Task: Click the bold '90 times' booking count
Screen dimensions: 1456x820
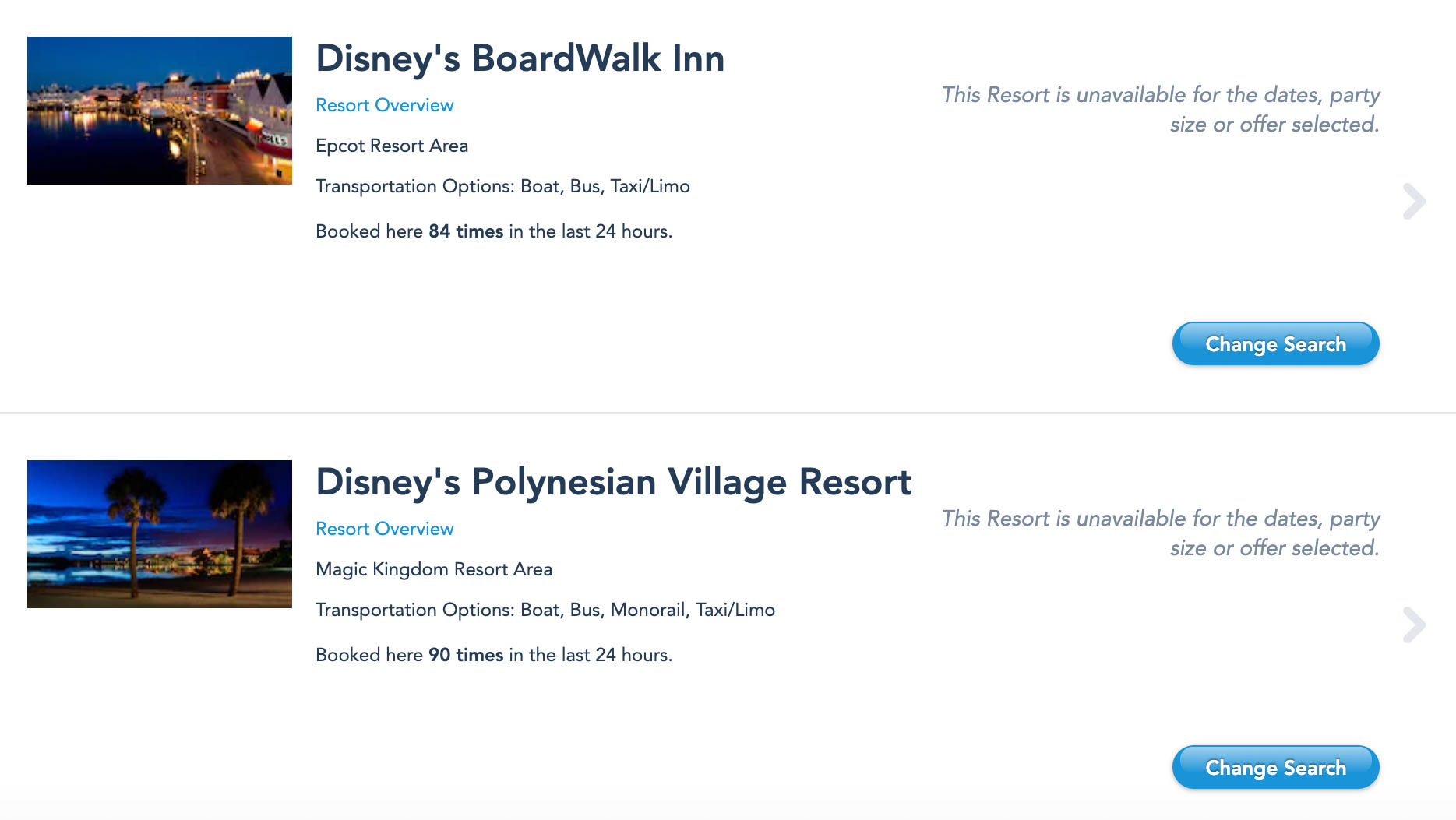Action: point(466,655)
